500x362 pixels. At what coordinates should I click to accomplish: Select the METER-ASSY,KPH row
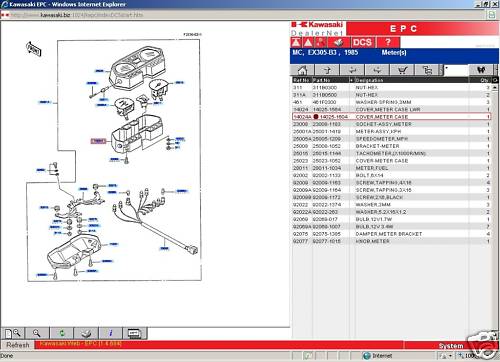coord(392,131)
